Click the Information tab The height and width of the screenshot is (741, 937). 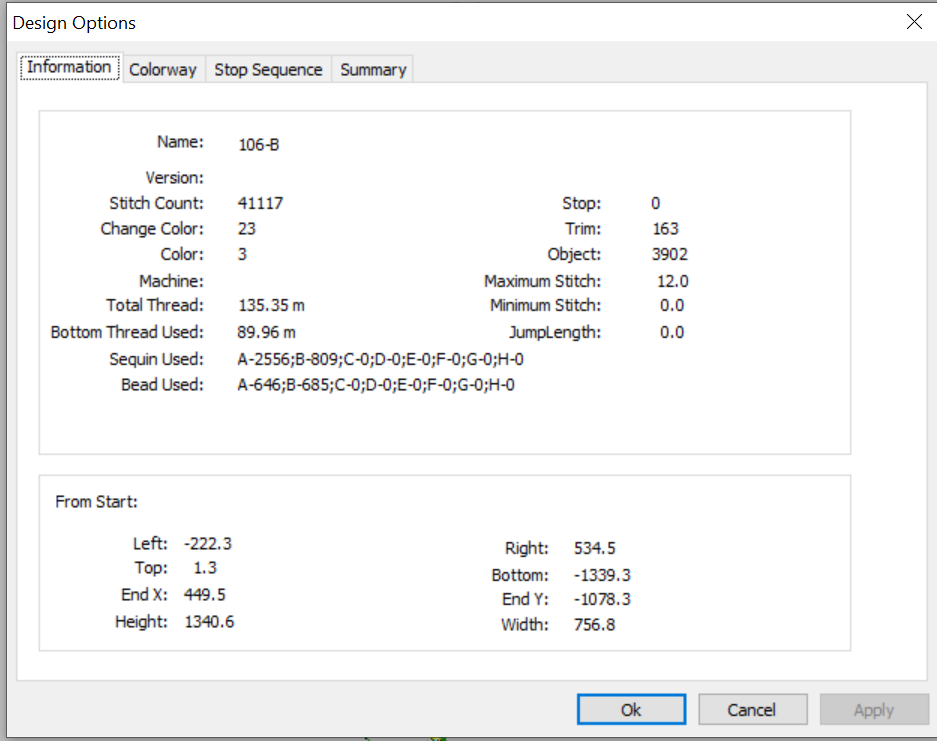coord(69,67)
